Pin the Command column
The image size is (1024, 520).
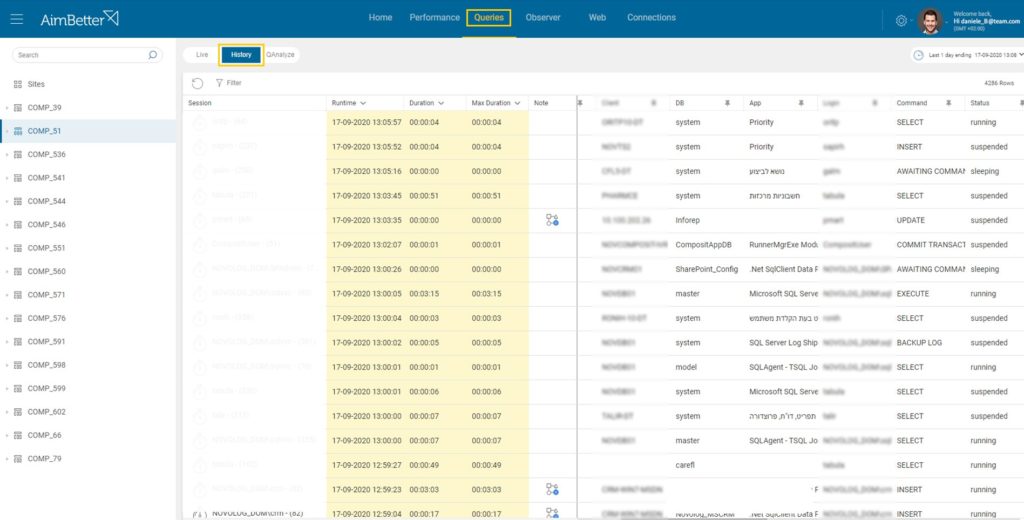pyautogui.click(x=949, y=103)
